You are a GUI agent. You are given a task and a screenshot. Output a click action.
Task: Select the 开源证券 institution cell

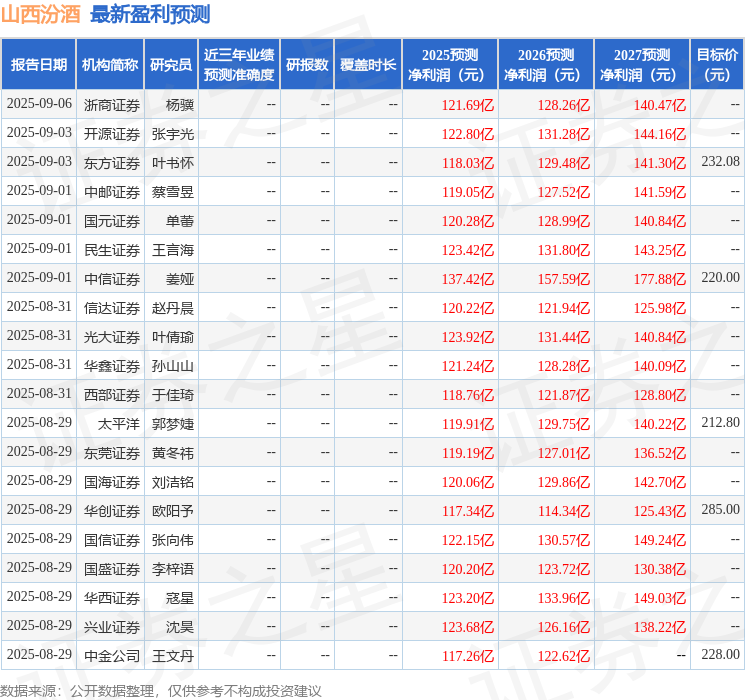click(112, 134)
